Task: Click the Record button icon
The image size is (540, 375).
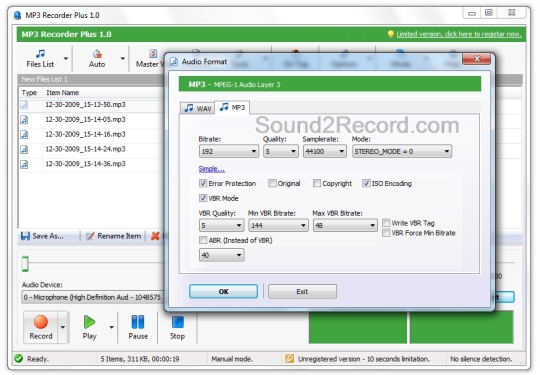Action: click(x=41, y=322)
